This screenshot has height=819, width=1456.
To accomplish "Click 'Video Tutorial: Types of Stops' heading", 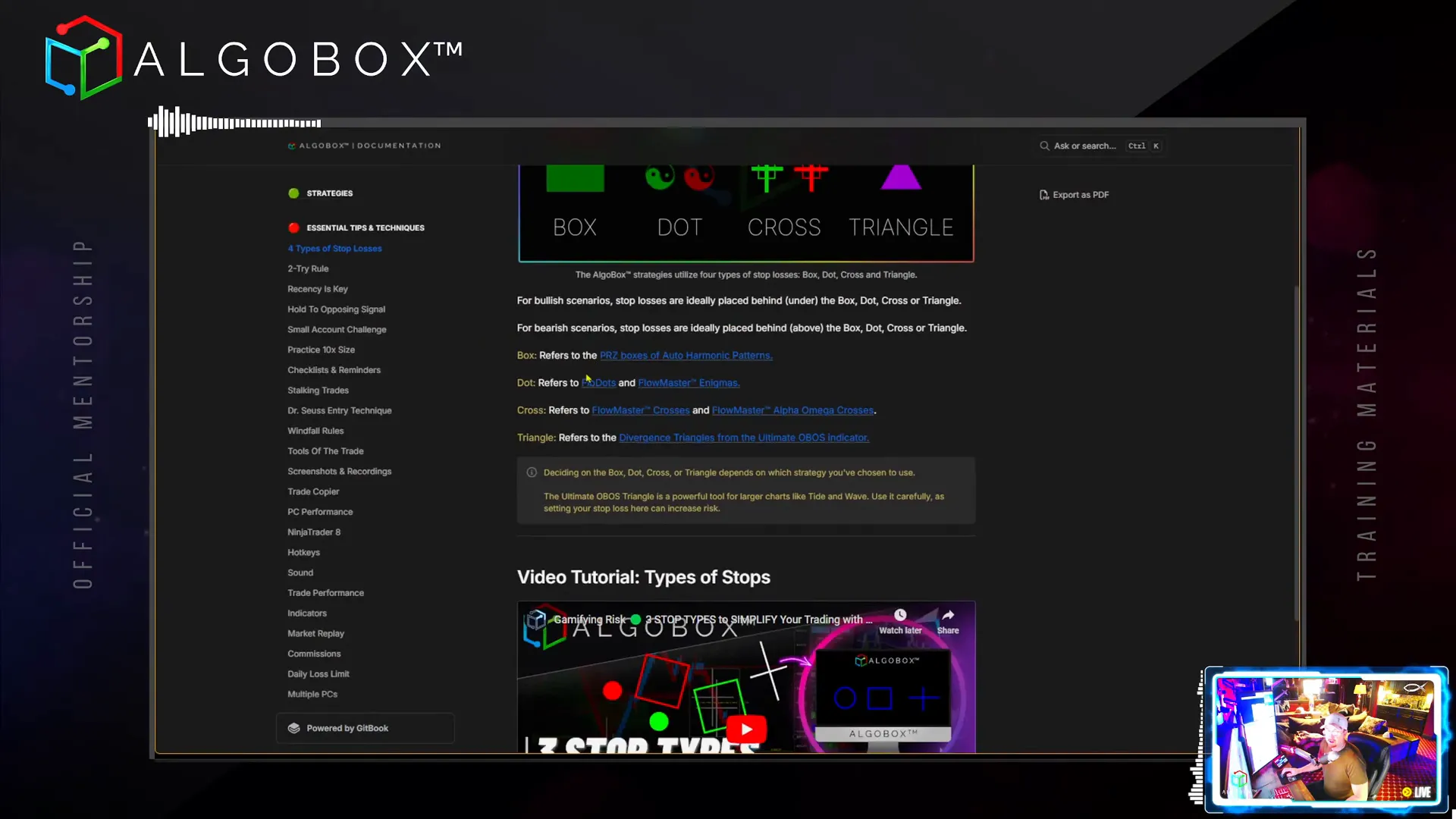I will 643,577.
